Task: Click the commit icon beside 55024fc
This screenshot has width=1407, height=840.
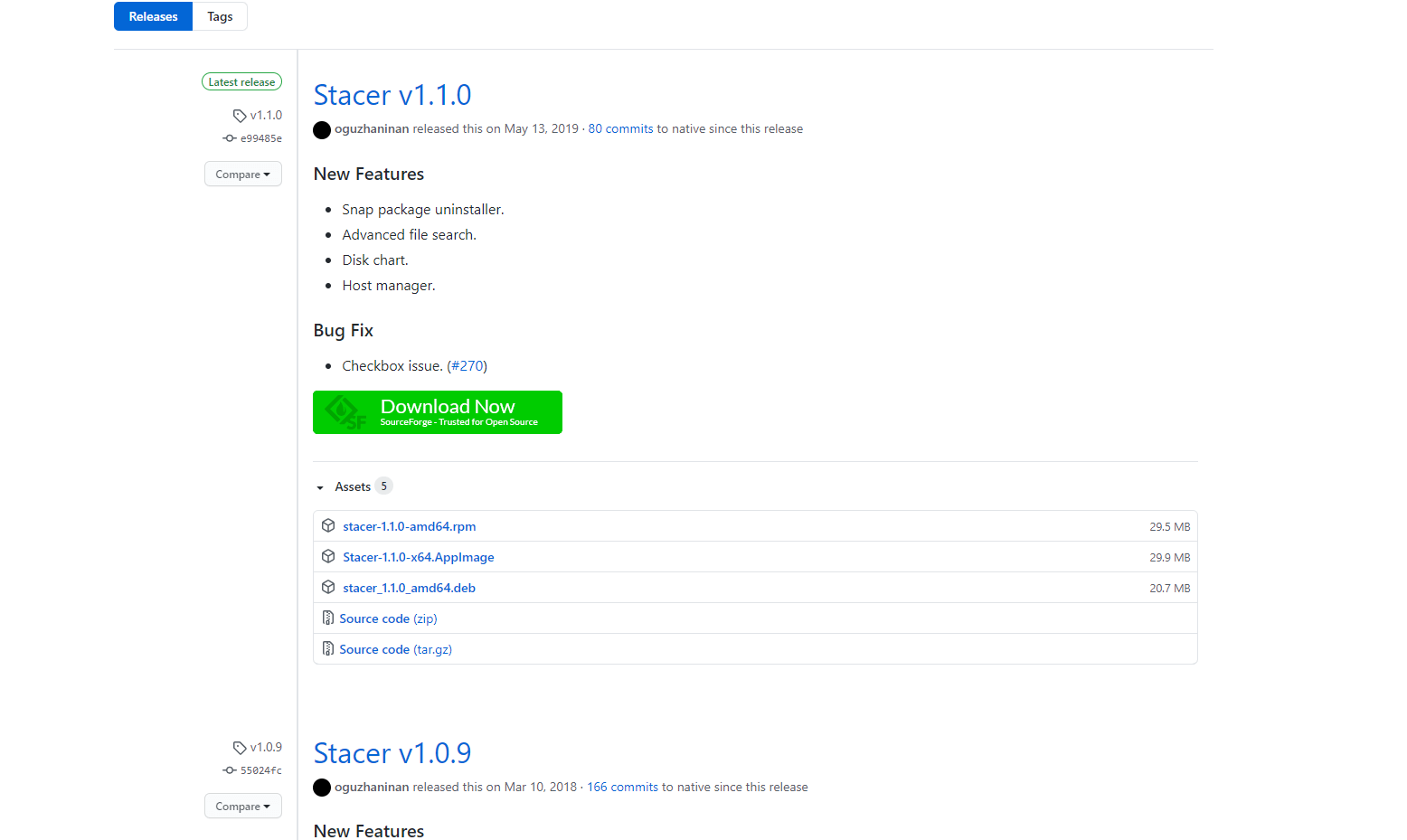Action: pyautogui.click(x=230, y=770)
